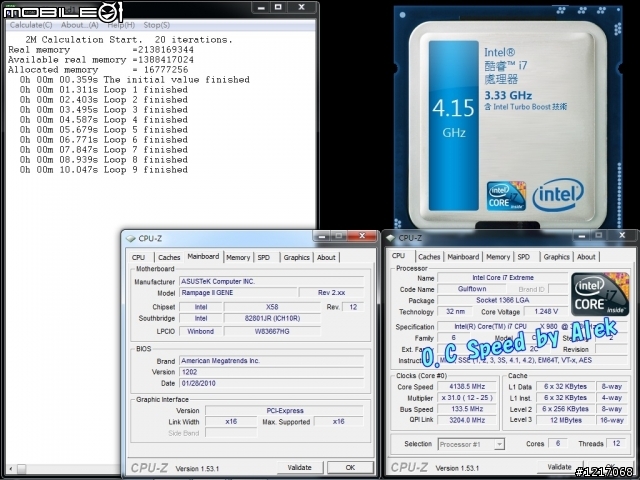Click the LPCIO value W83667HG
Screen dimensions: 640x480
[272, 331]
